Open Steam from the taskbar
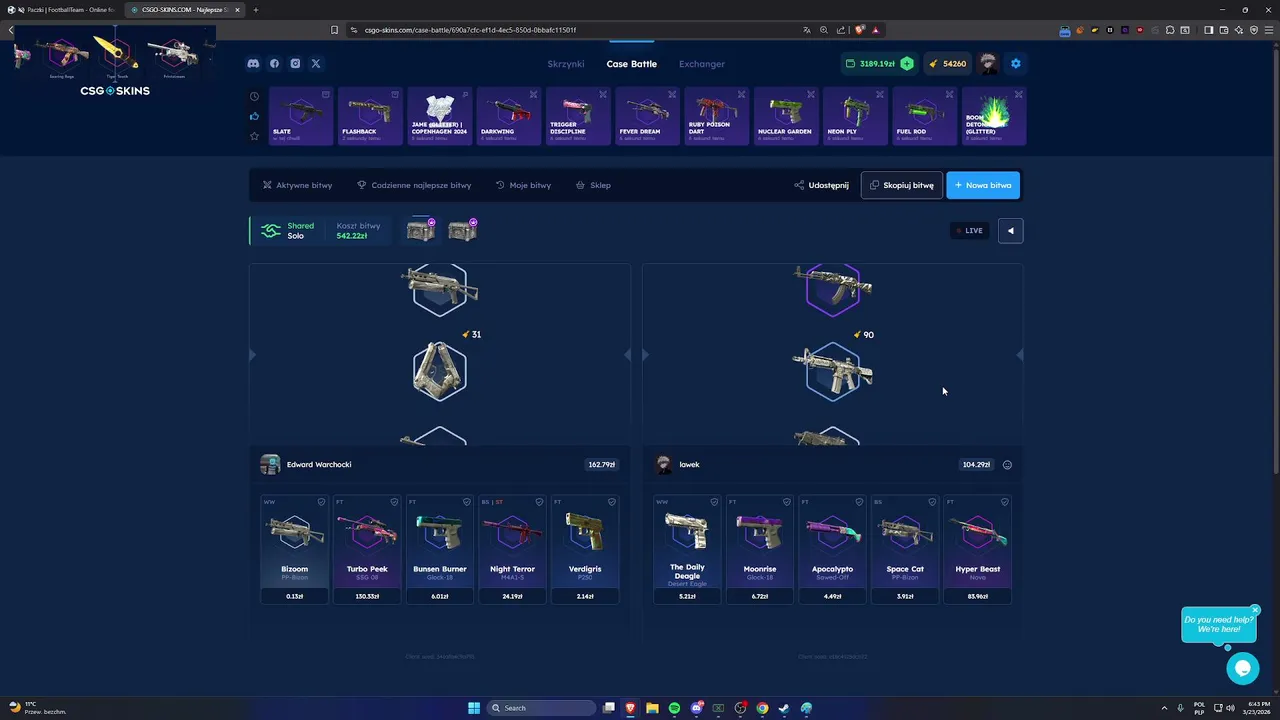 coord(784,708)
